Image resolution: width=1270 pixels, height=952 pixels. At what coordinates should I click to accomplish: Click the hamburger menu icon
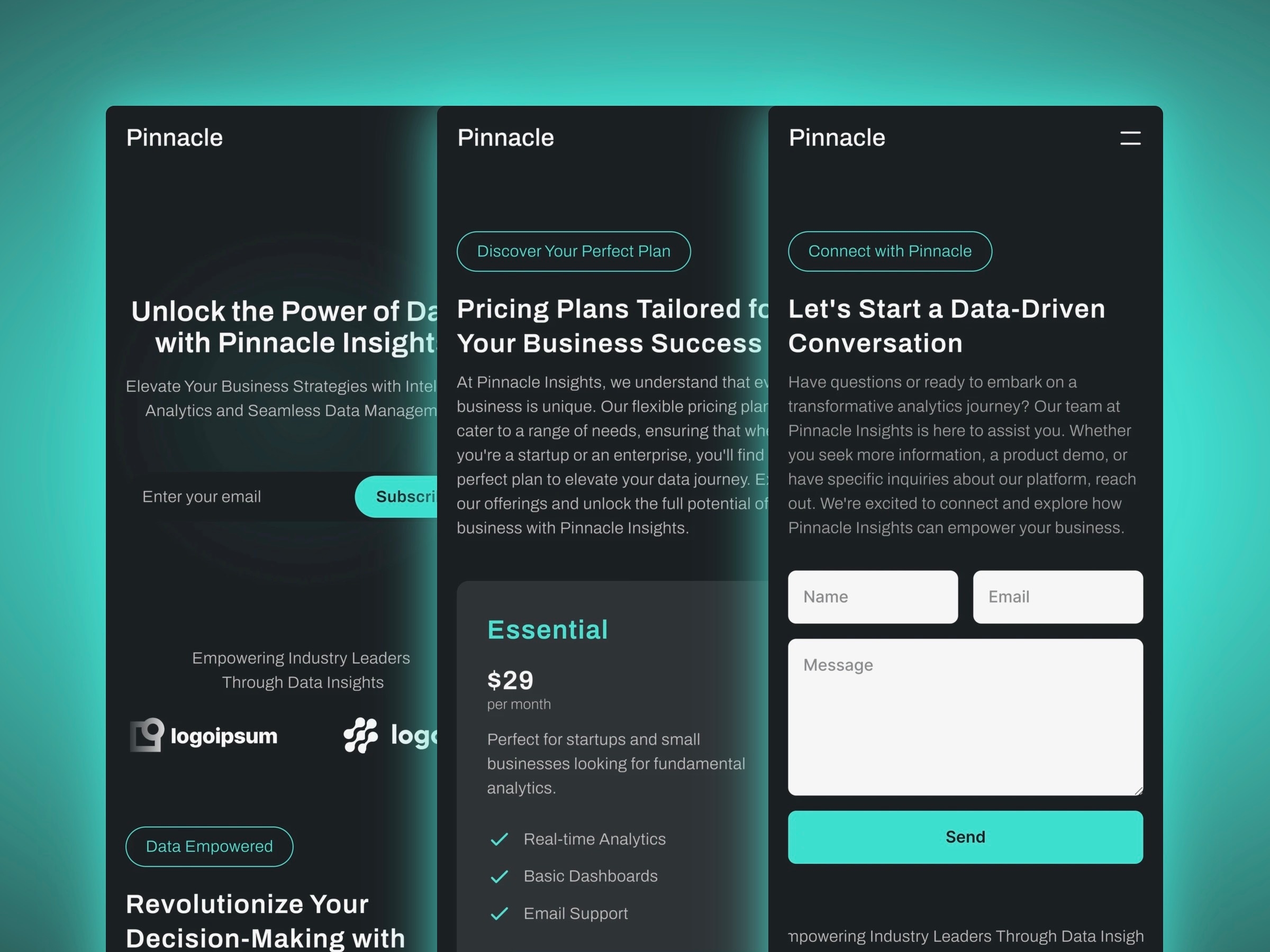(1130, 138)
